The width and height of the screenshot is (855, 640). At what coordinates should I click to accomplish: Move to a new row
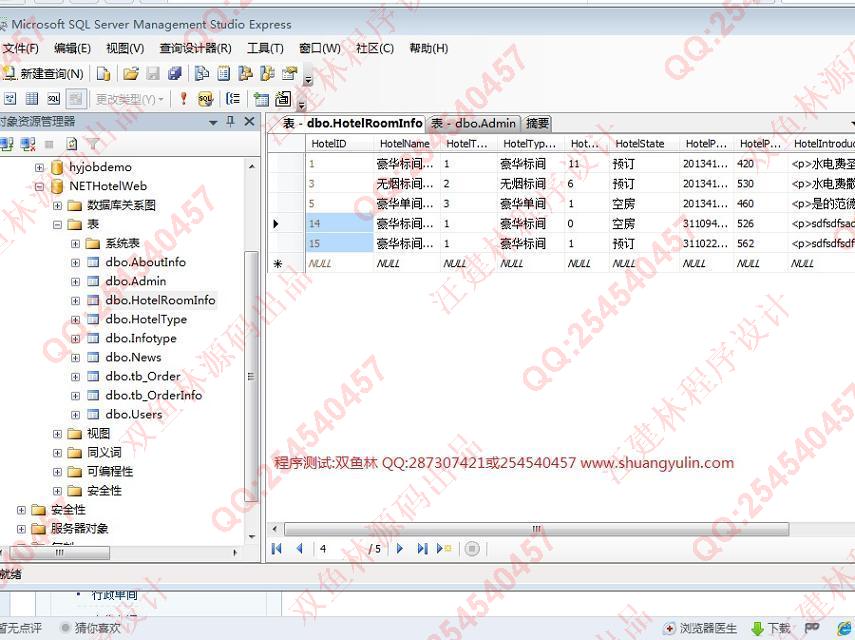coord(444,548)
